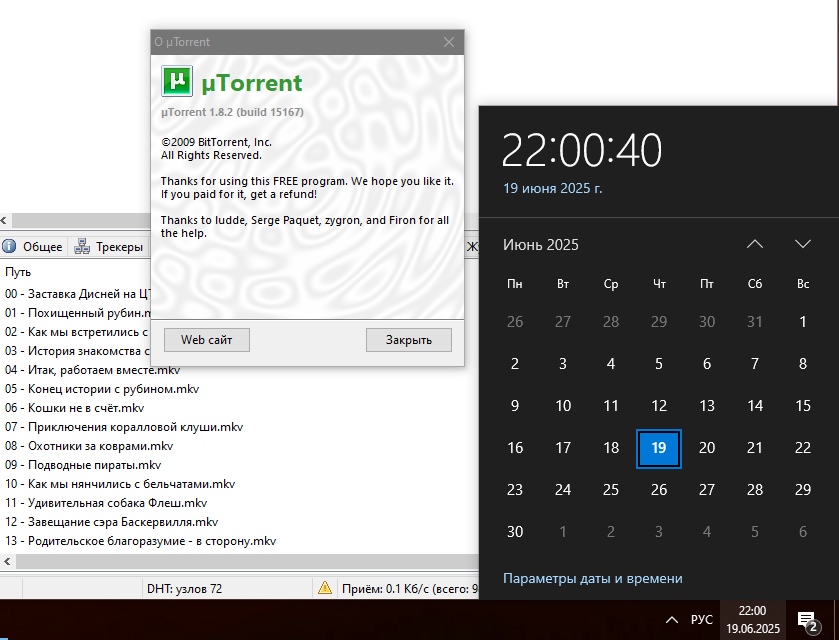Open the notification center icon in taskbar

[806, 621]
